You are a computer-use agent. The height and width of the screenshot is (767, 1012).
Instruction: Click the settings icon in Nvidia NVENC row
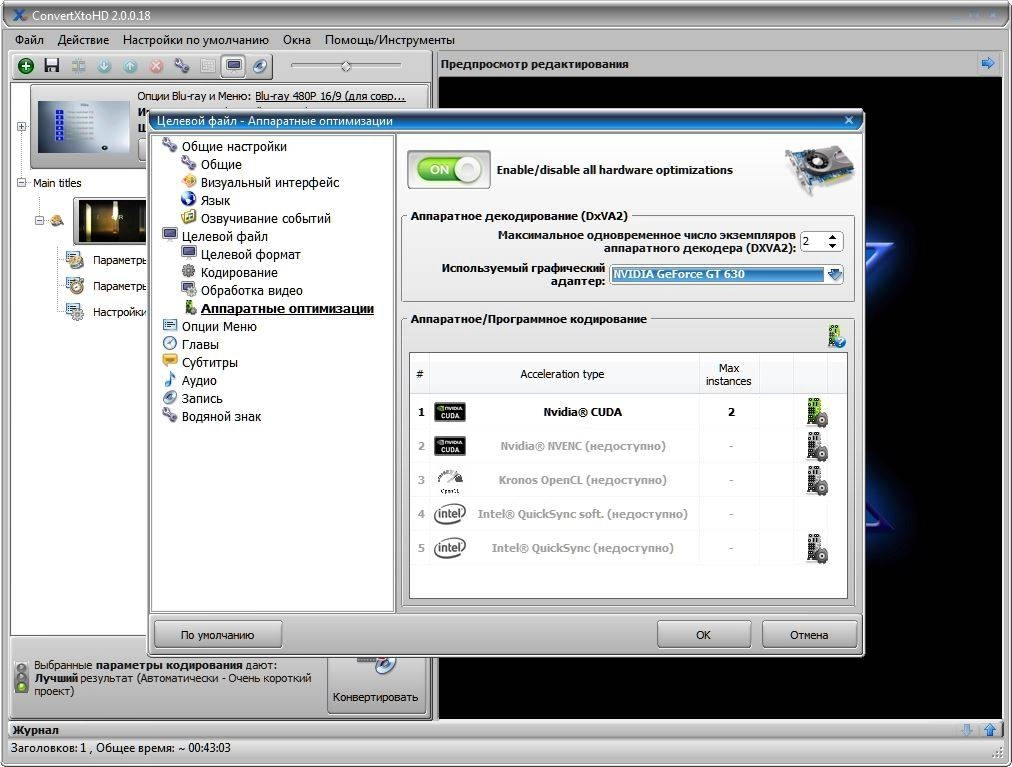(x=817, y=446)
